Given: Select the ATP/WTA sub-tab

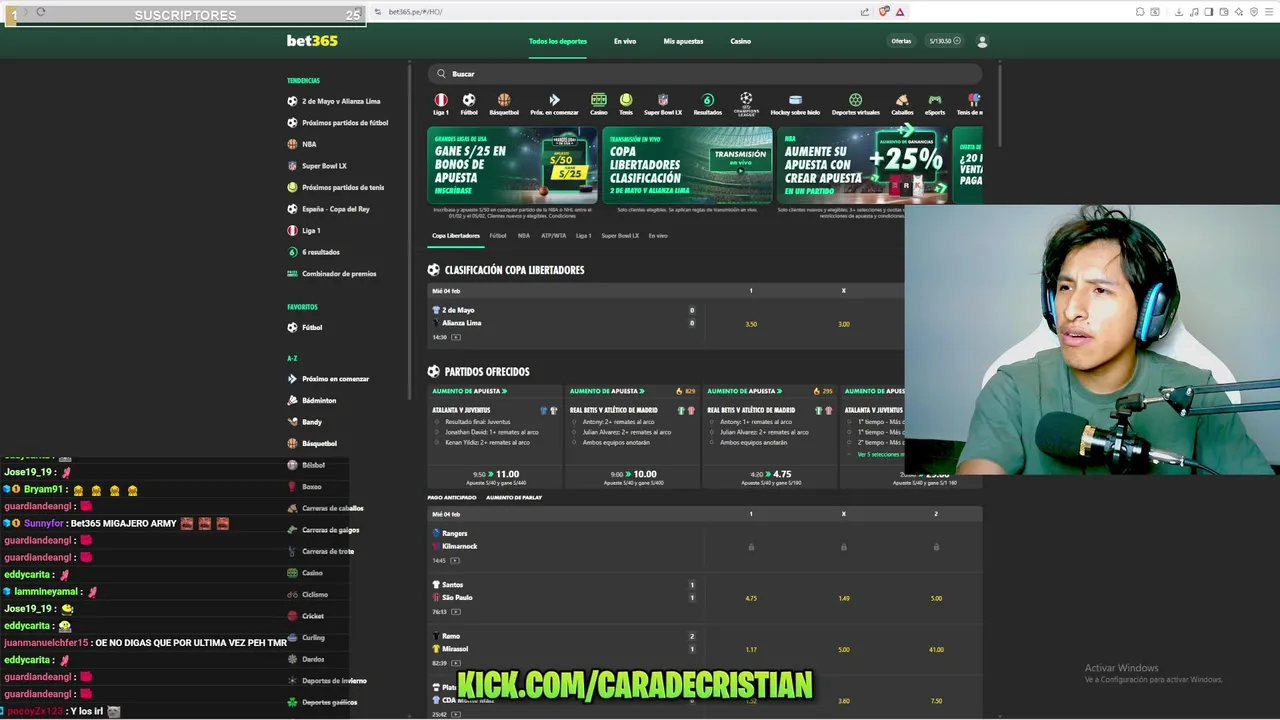Looking at the screenshot, I should (x=553, y=236).
